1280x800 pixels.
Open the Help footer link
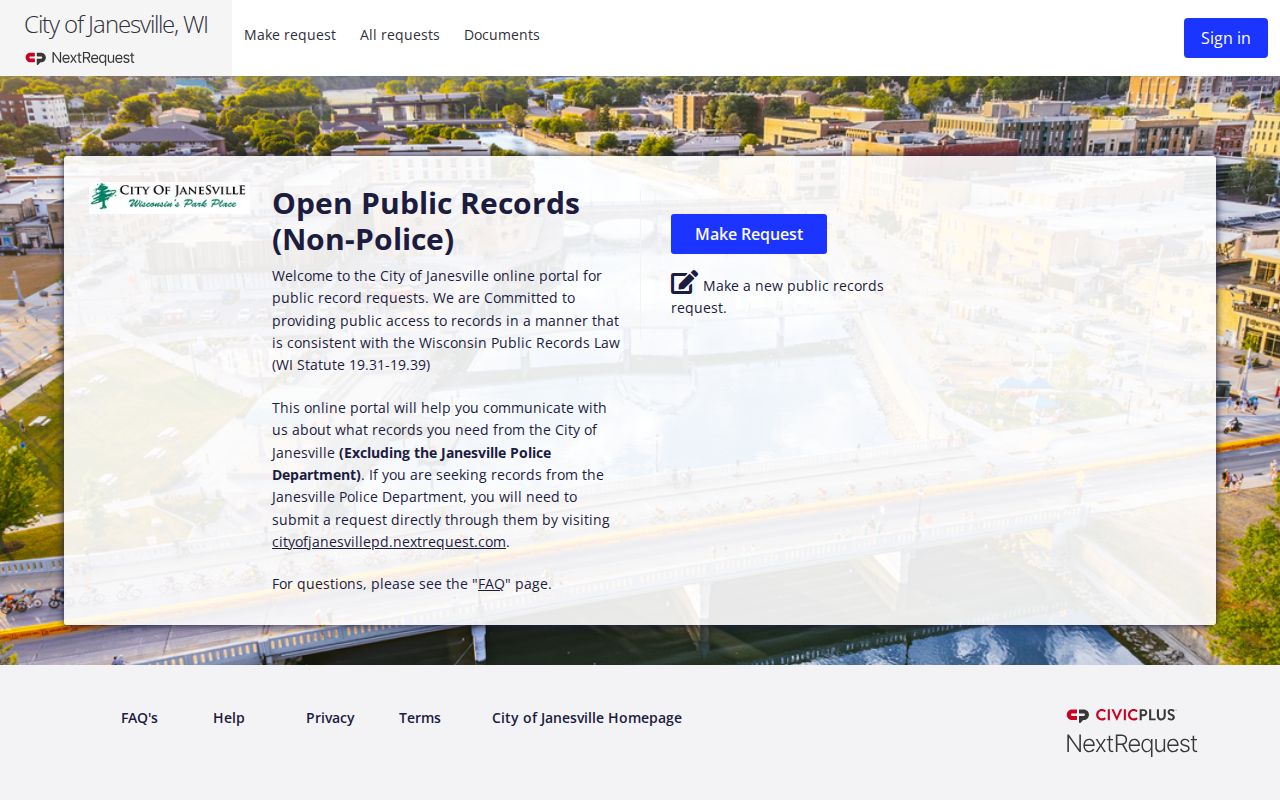229,718
